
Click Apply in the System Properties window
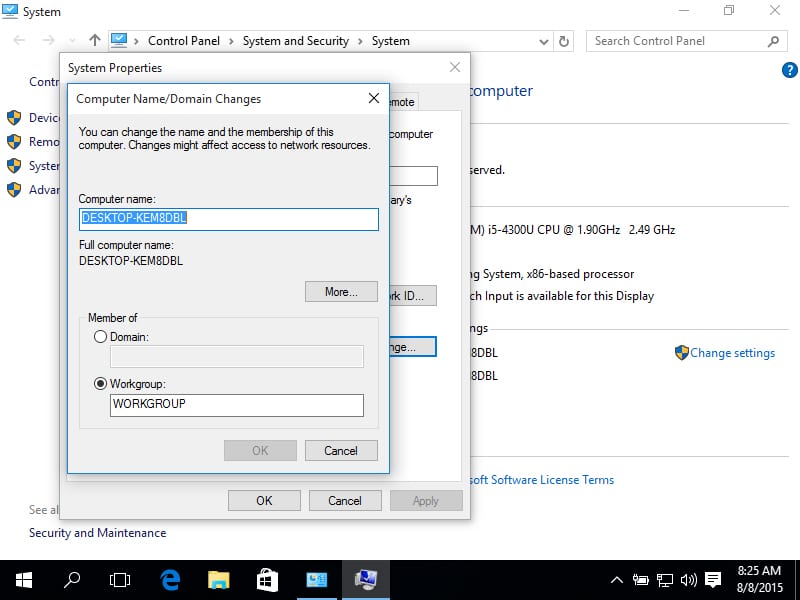point(426,501)
